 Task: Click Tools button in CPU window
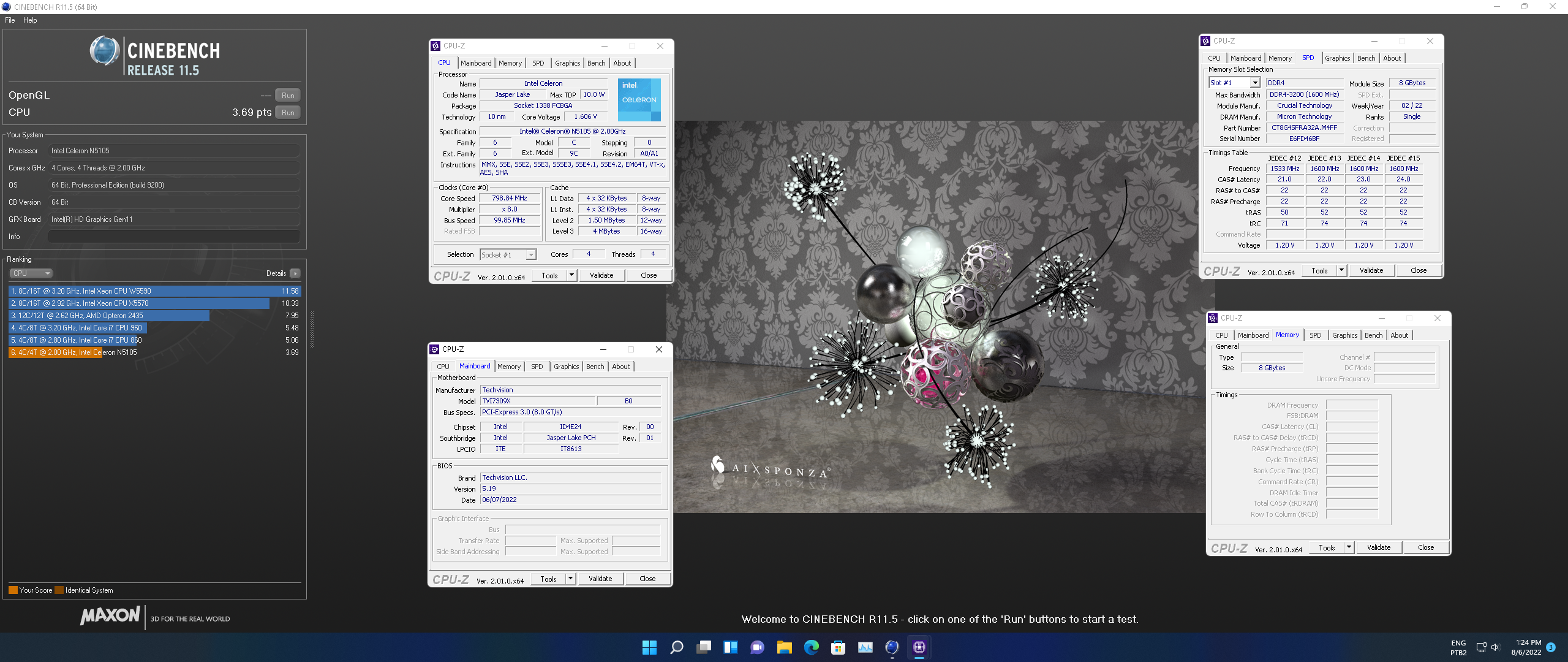click(549, 276)
